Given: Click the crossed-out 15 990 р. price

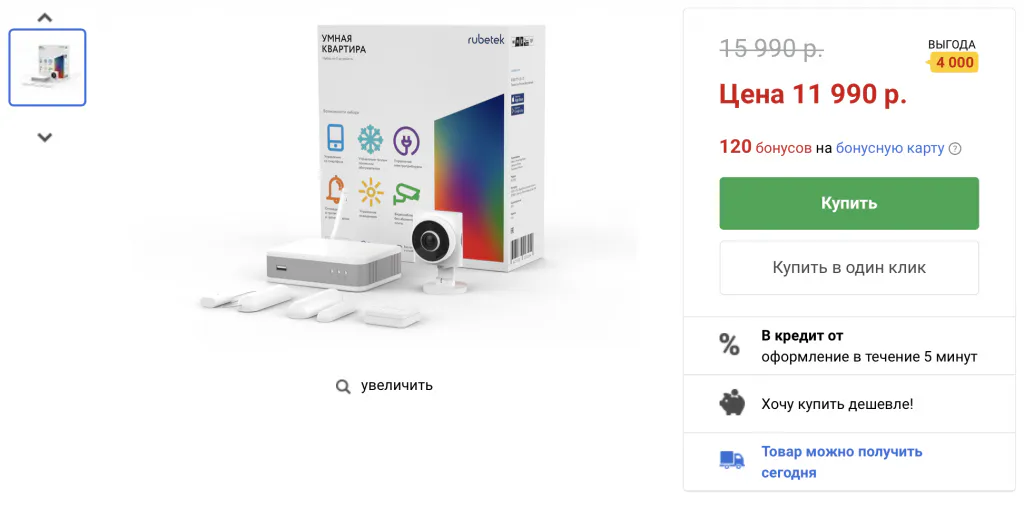Looking at the screenshot, I should point(771,48).
